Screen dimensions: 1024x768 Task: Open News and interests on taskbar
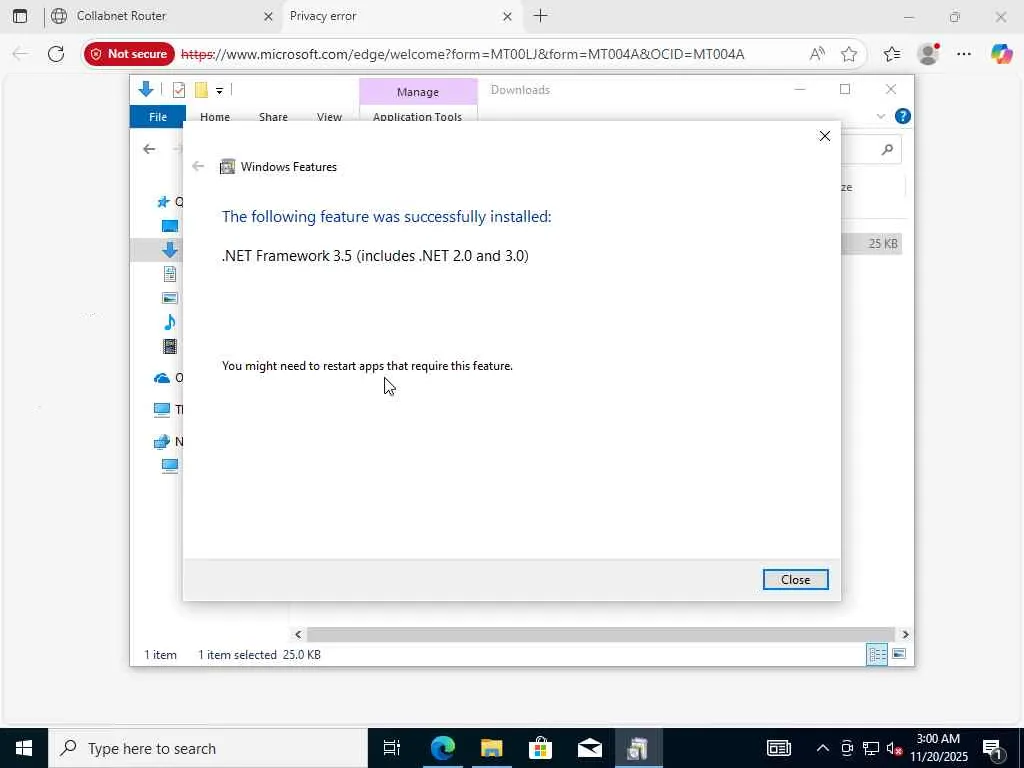pos(778,748)
